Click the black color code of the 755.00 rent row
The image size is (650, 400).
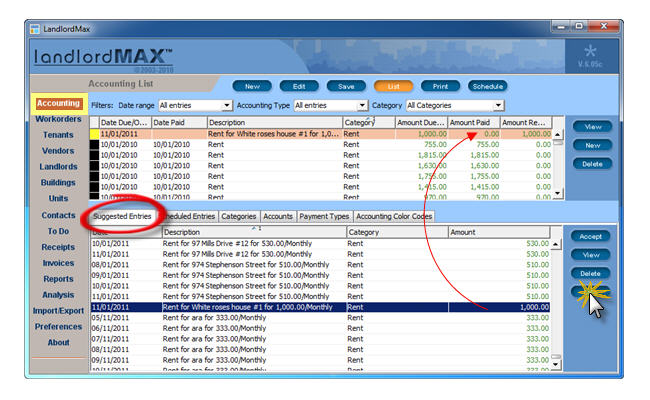point(95,145)
